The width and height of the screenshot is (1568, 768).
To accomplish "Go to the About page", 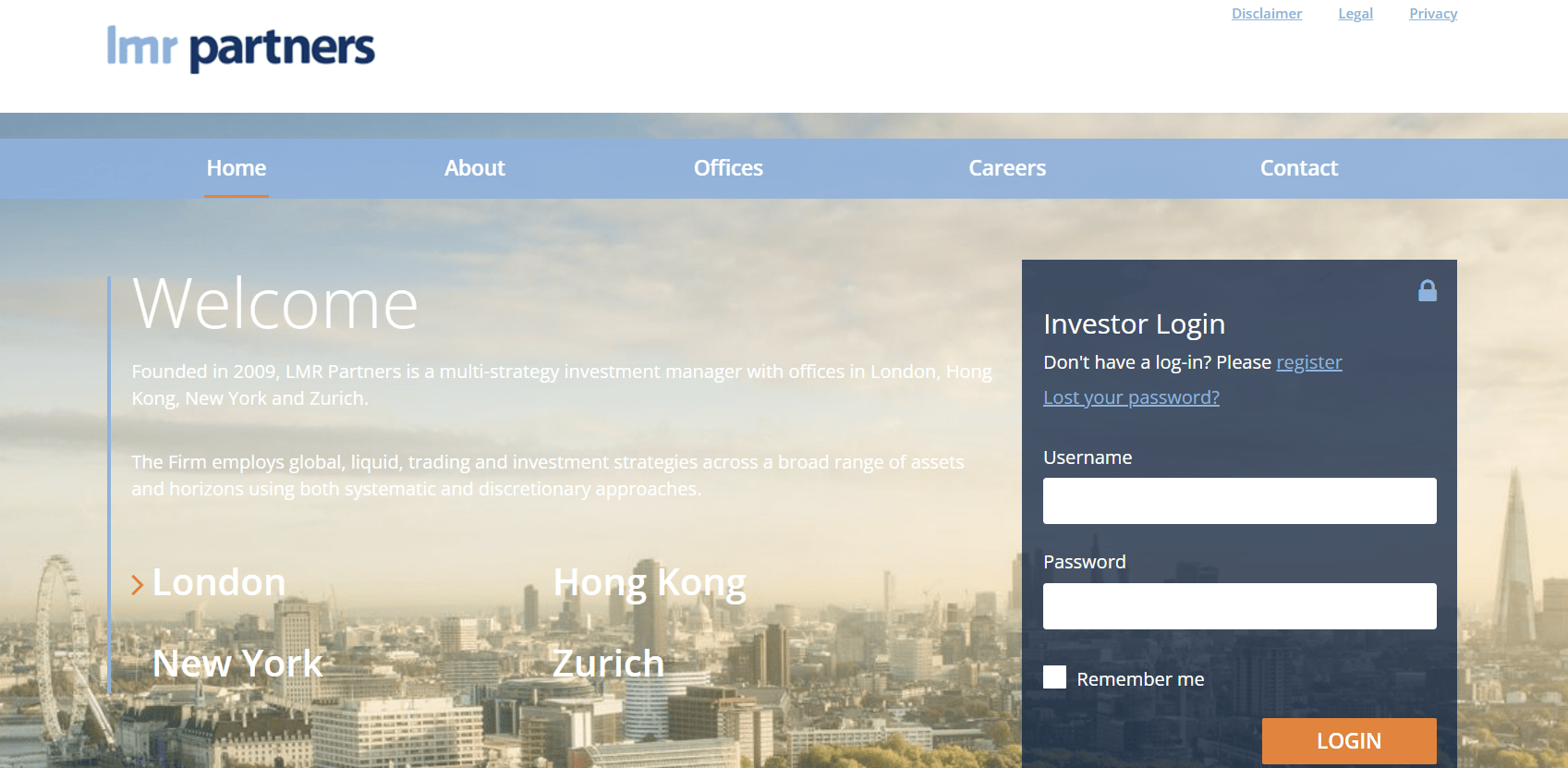I will tap(474, 168).
